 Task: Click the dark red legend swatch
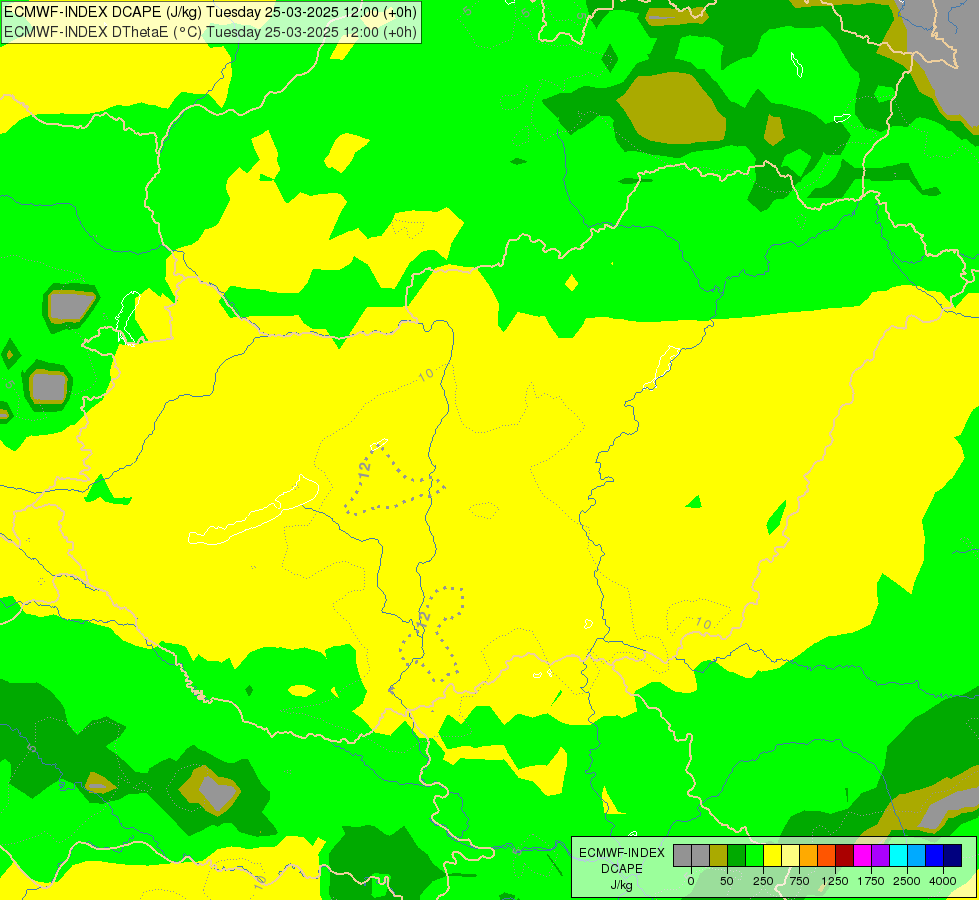(x=844, y=855)
